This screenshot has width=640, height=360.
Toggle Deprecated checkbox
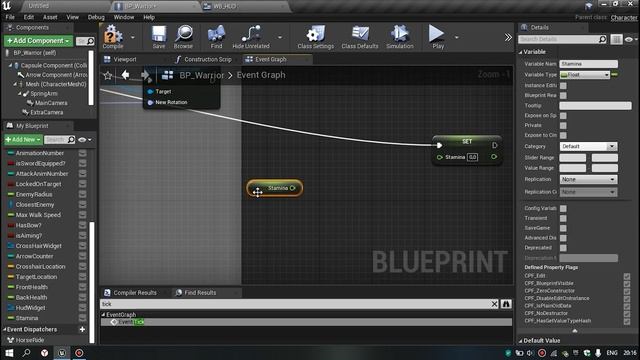[563, 248]
